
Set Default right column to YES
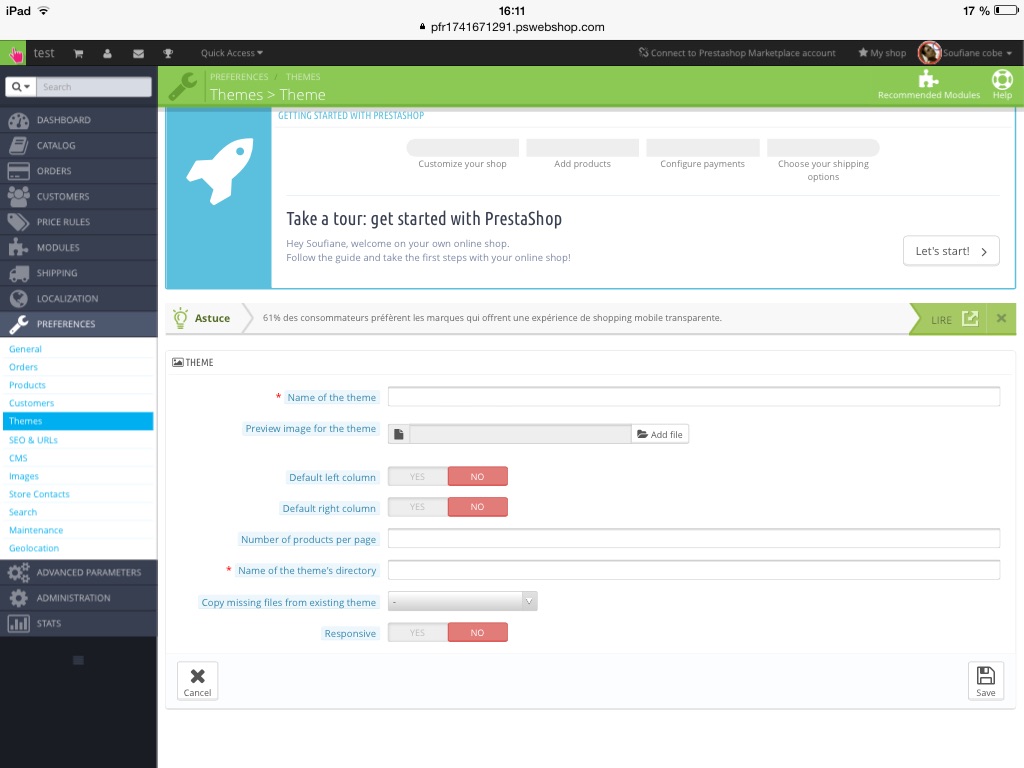[x=418, y=507]
